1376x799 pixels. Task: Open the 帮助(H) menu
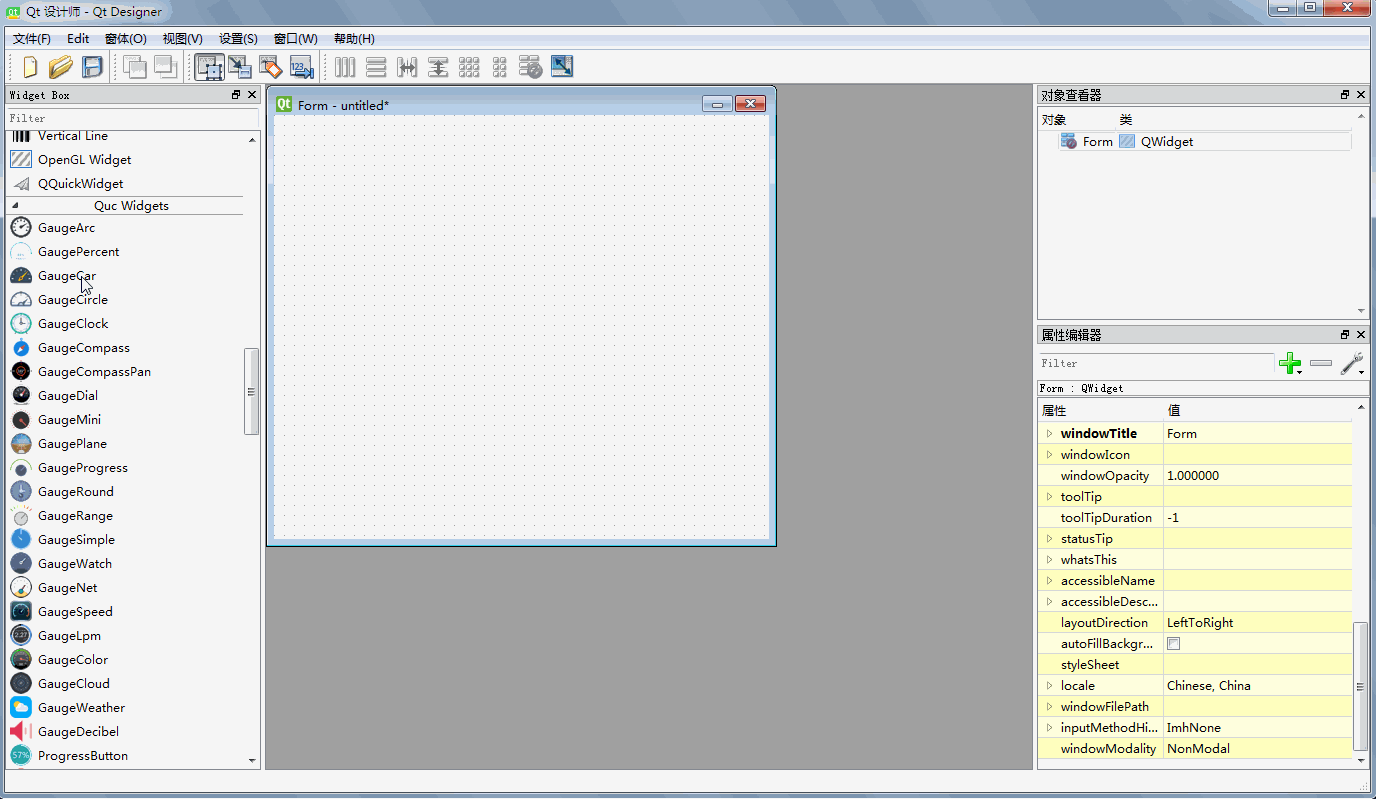(354, 39)
